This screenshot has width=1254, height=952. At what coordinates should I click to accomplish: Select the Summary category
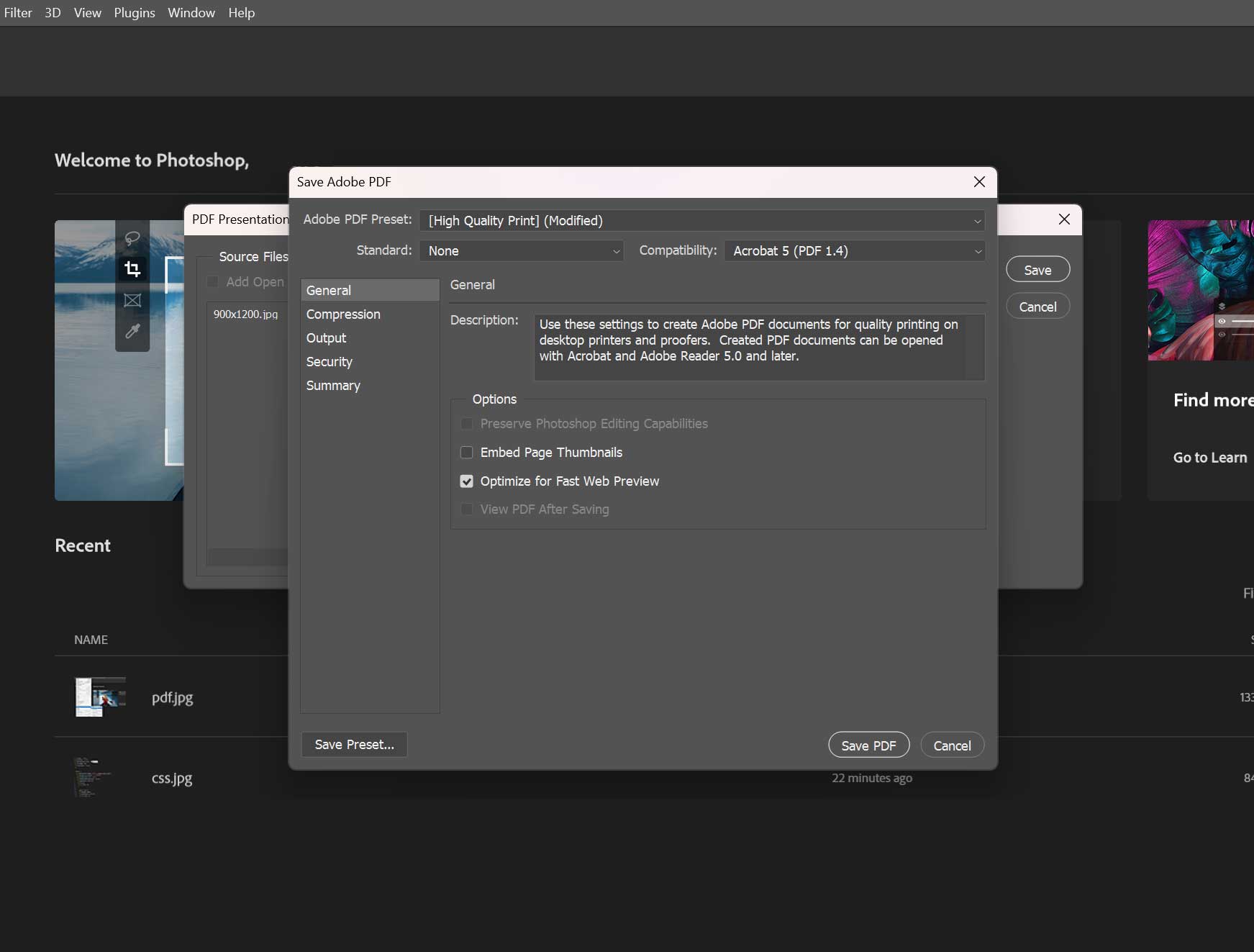370,386
